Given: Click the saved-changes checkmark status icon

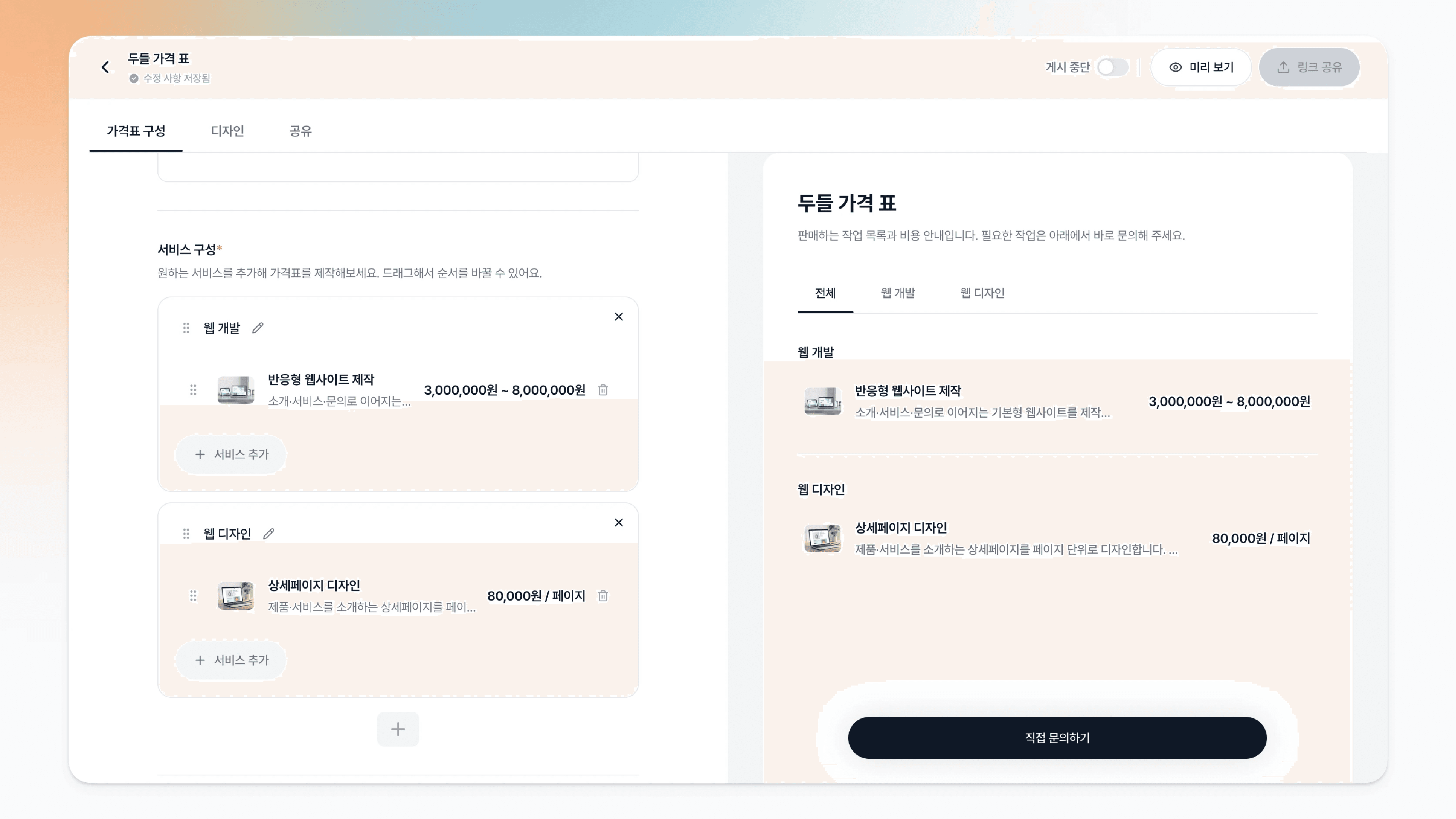Looking at the screenshot, I should click(134, 78).
